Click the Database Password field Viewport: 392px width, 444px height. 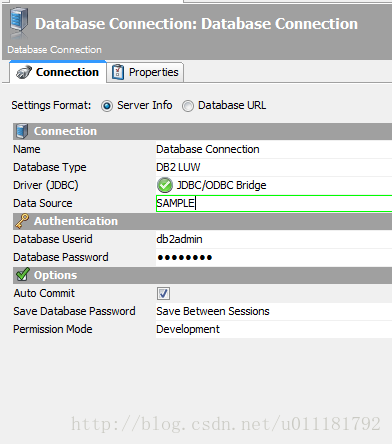(x=274, y=257)
